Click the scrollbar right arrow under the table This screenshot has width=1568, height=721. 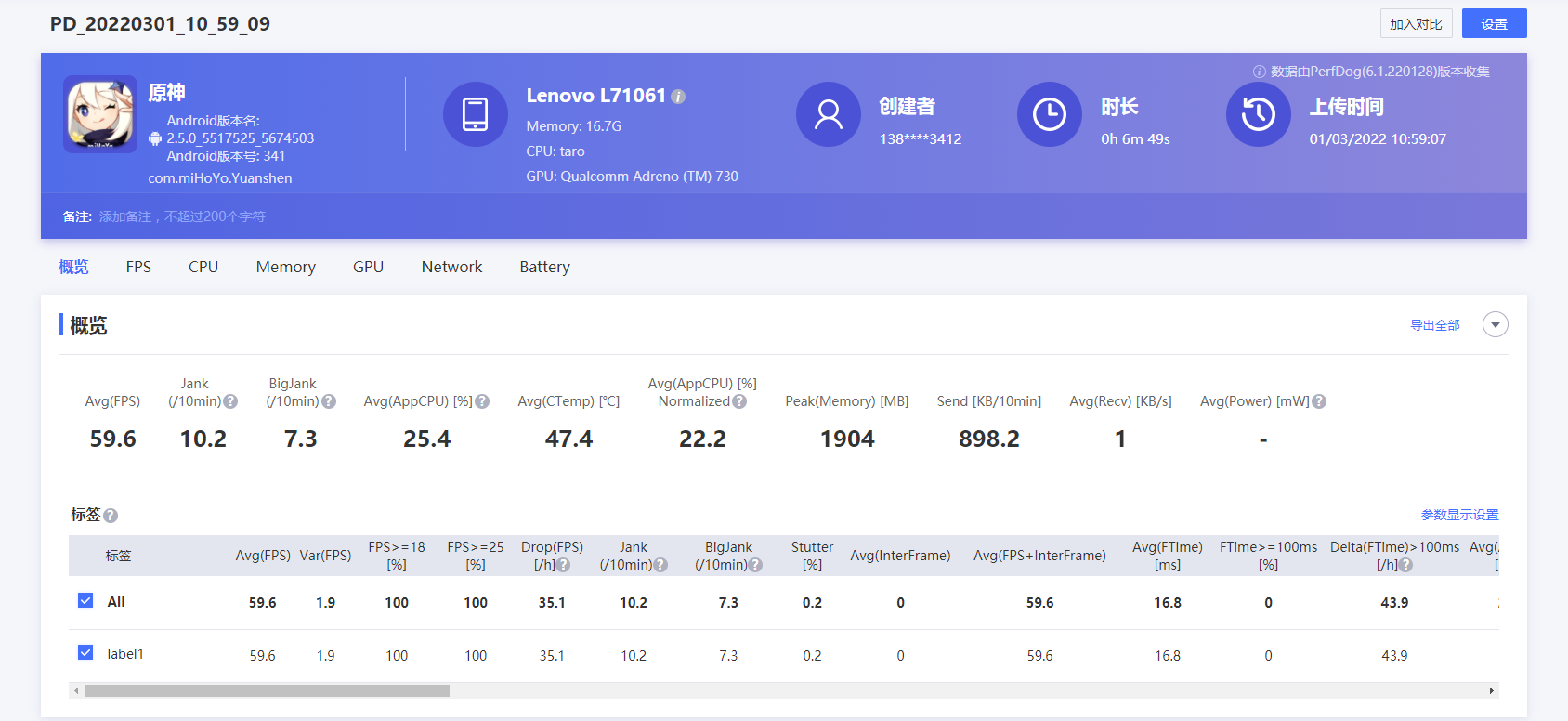pyautogui.click(x=1492, y=691)
